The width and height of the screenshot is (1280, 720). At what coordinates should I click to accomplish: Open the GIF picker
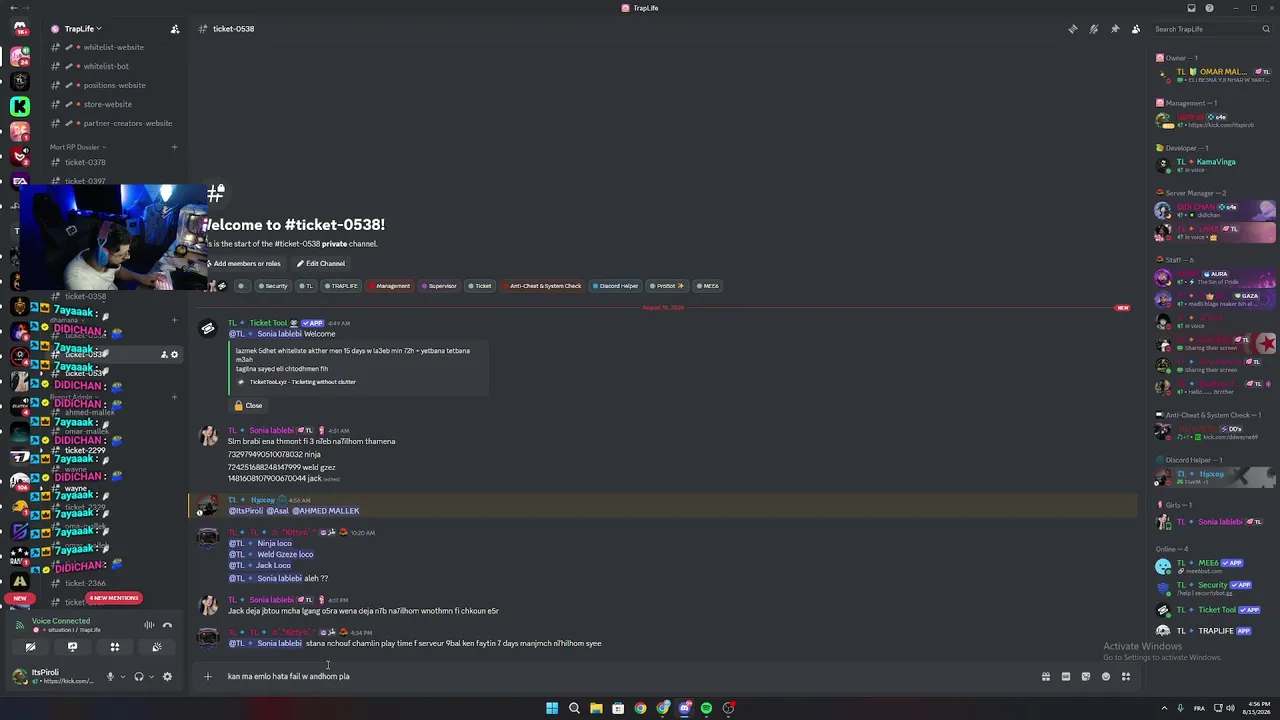(x=1066, y=676)
